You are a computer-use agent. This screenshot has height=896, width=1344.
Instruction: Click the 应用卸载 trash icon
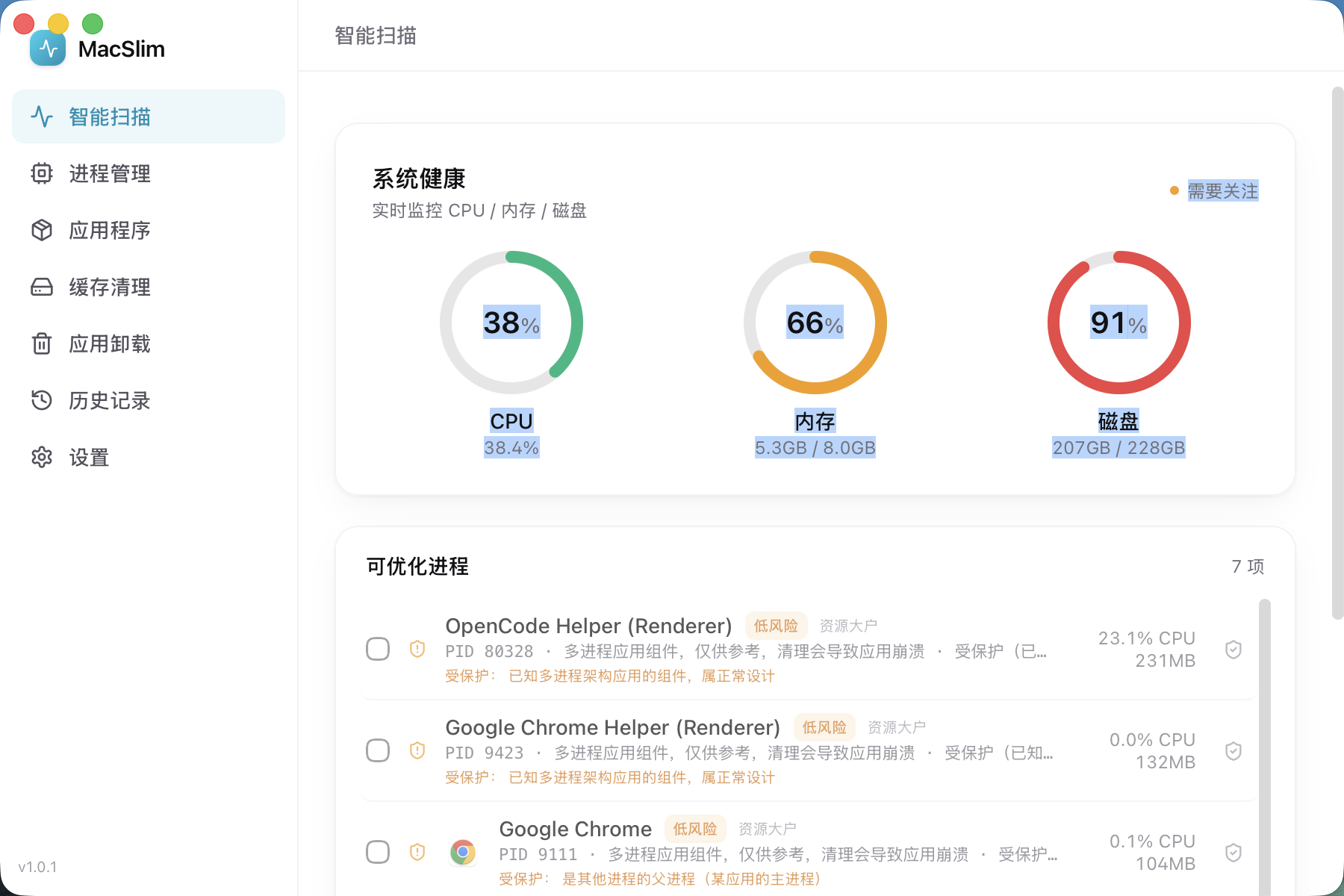pos(42,343)
